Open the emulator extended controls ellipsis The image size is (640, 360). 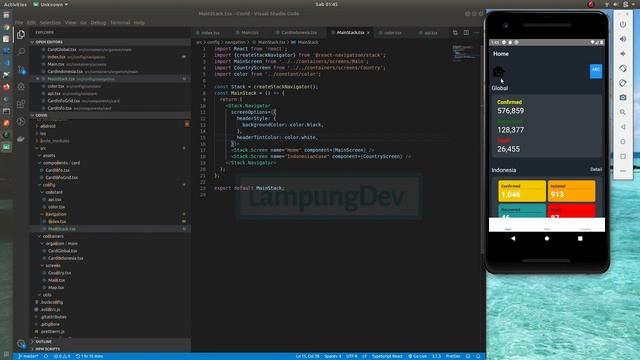point(623,171)
